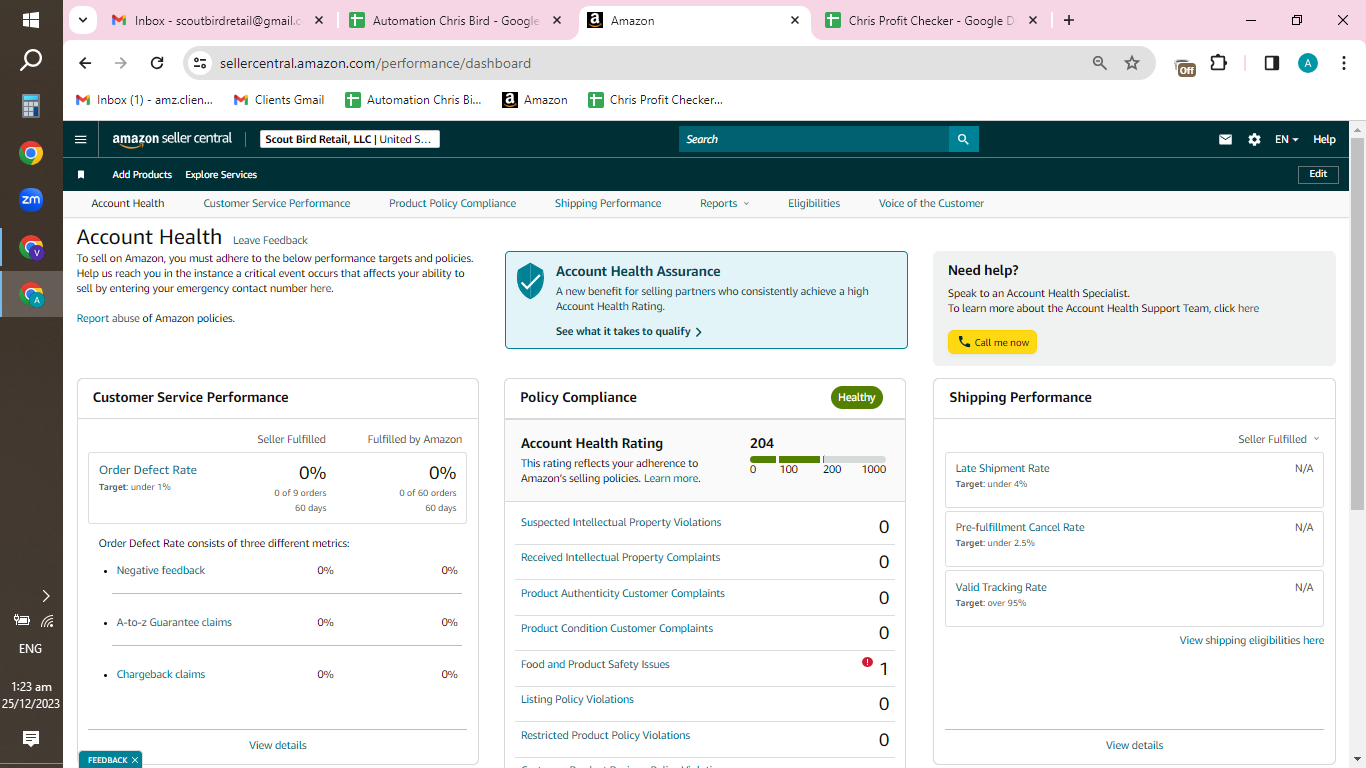
Task: Open the Zoom app from the taskbar
Action: (x=31, y=199)
